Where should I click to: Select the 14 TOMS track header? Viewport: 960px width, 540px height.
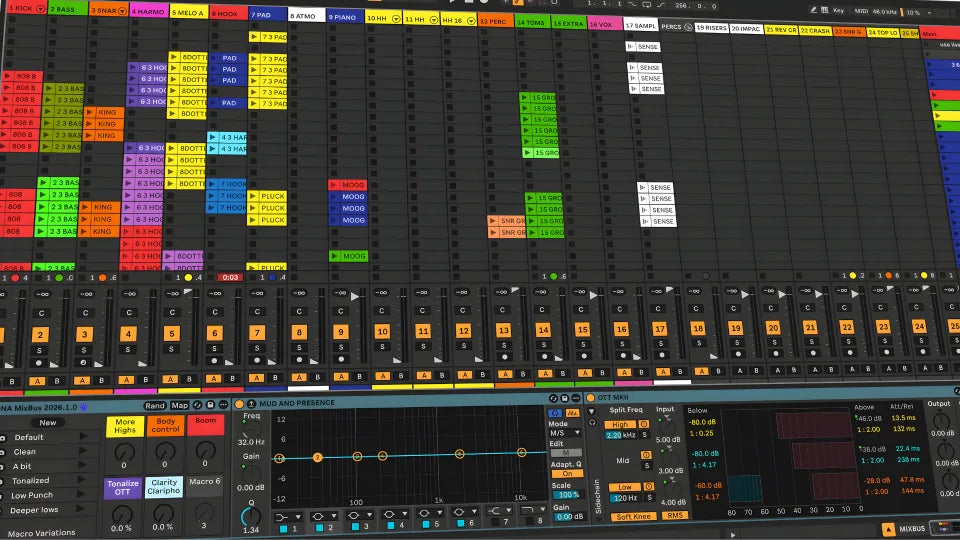click(x=531, y=22)
